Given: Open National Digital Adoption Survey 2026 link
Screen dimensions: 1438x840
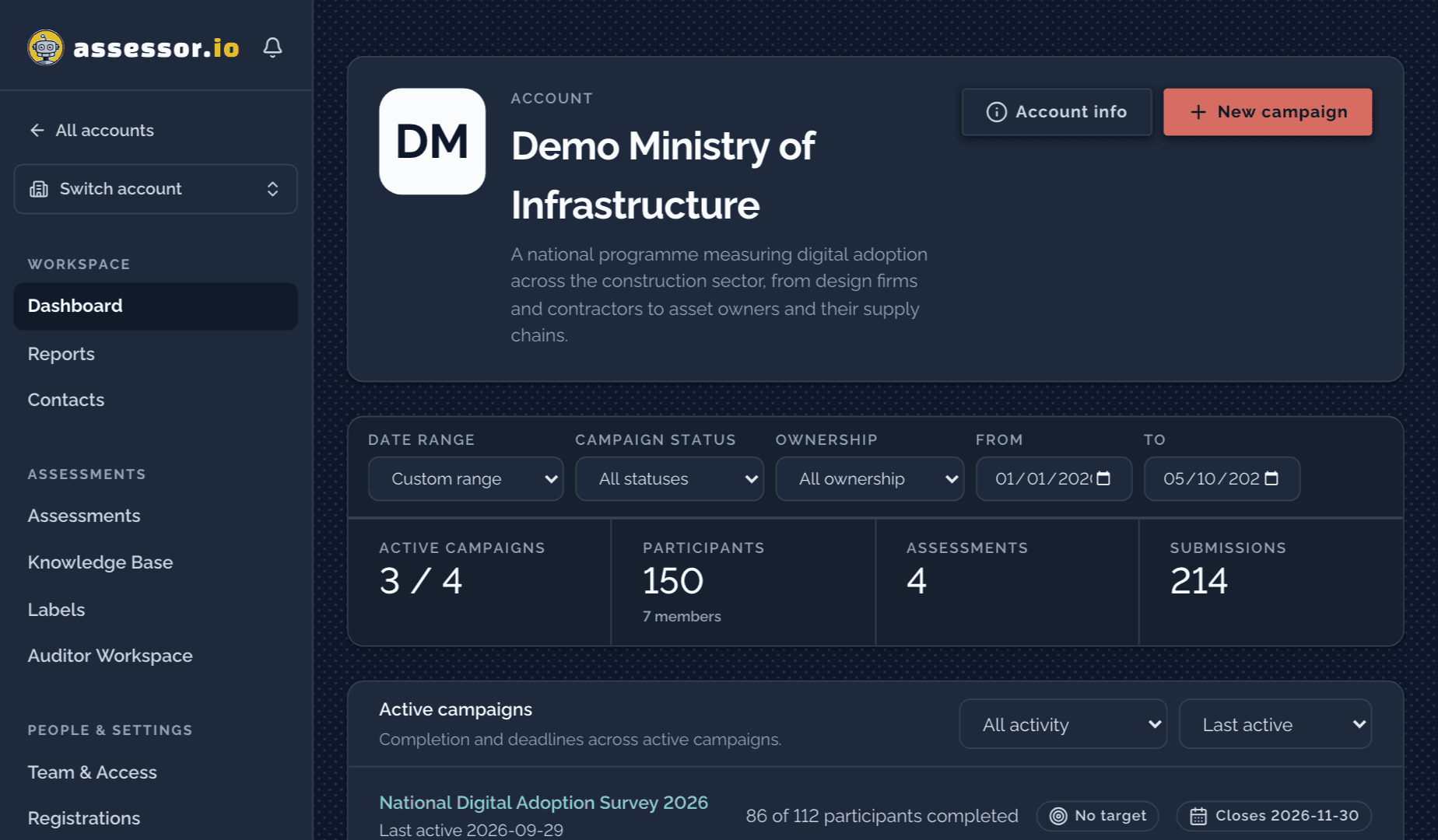Looking at the screenshot, I should coord(543,802).
